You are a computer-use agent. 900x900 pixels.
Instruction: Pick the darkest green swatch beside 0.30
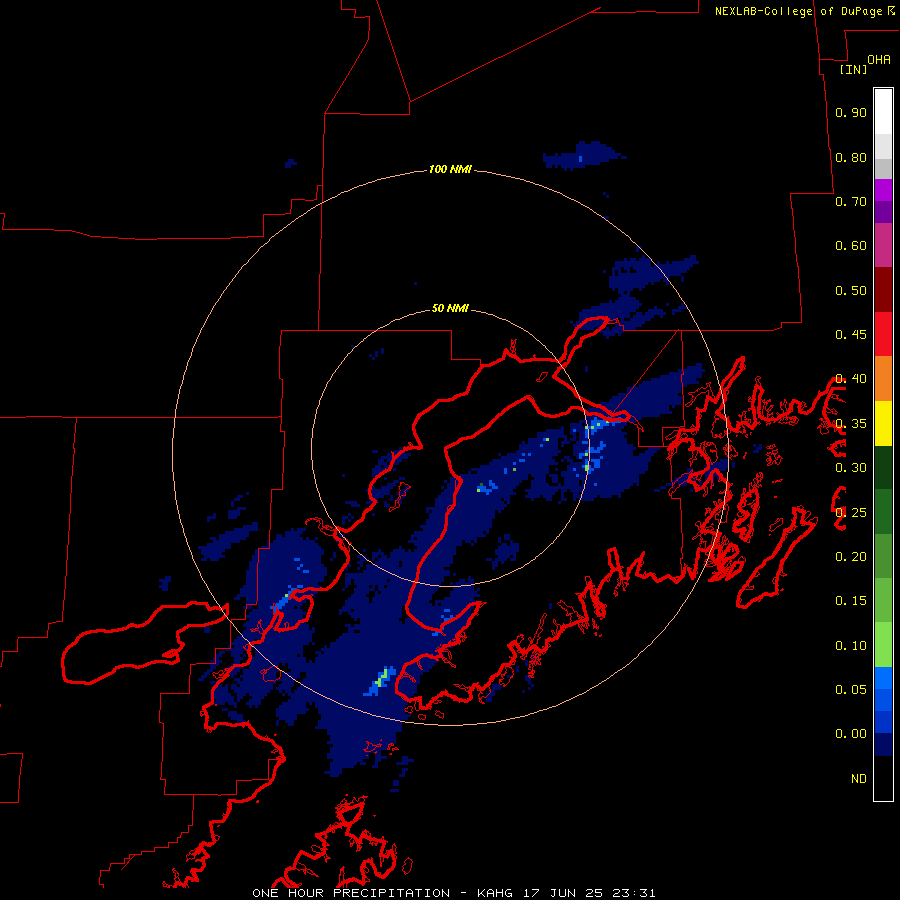tap(883, 468)
